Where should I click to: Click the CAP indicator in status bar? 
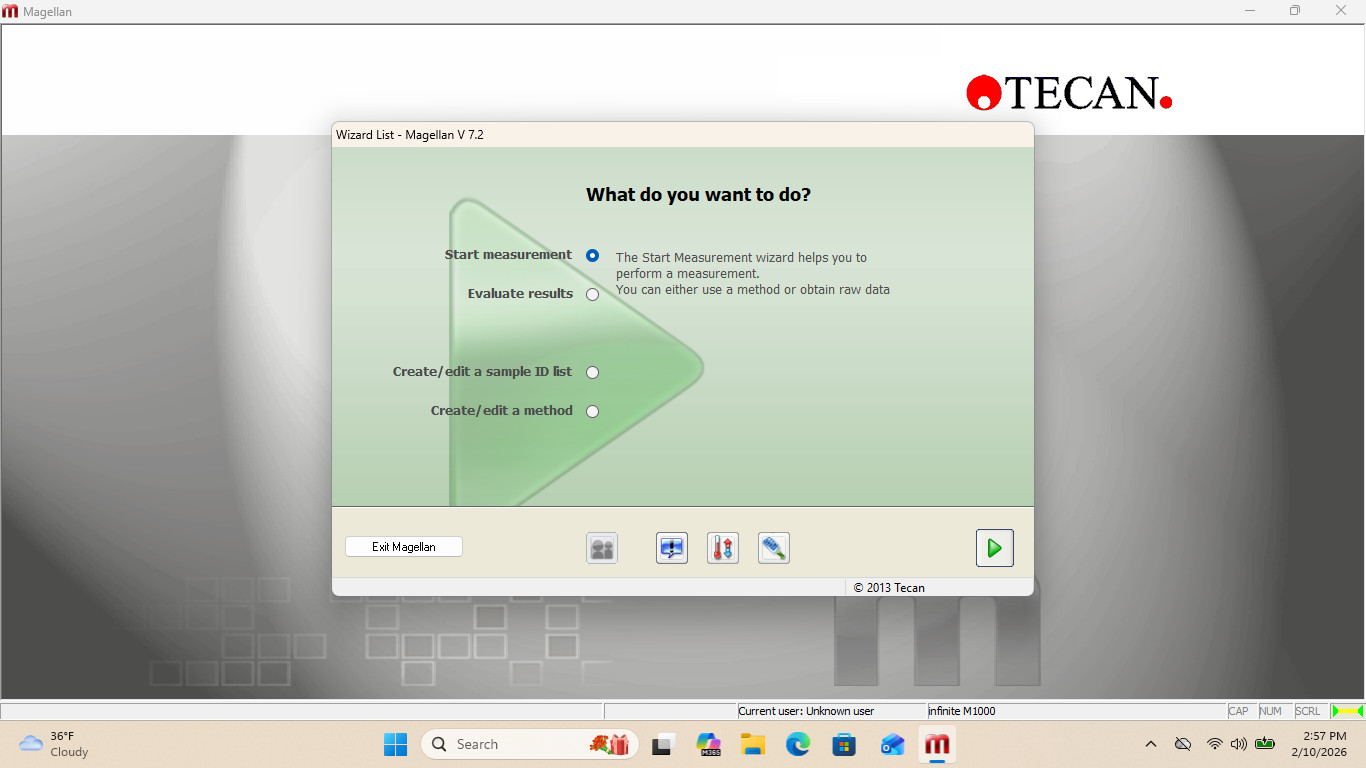tap(1239, 711)
